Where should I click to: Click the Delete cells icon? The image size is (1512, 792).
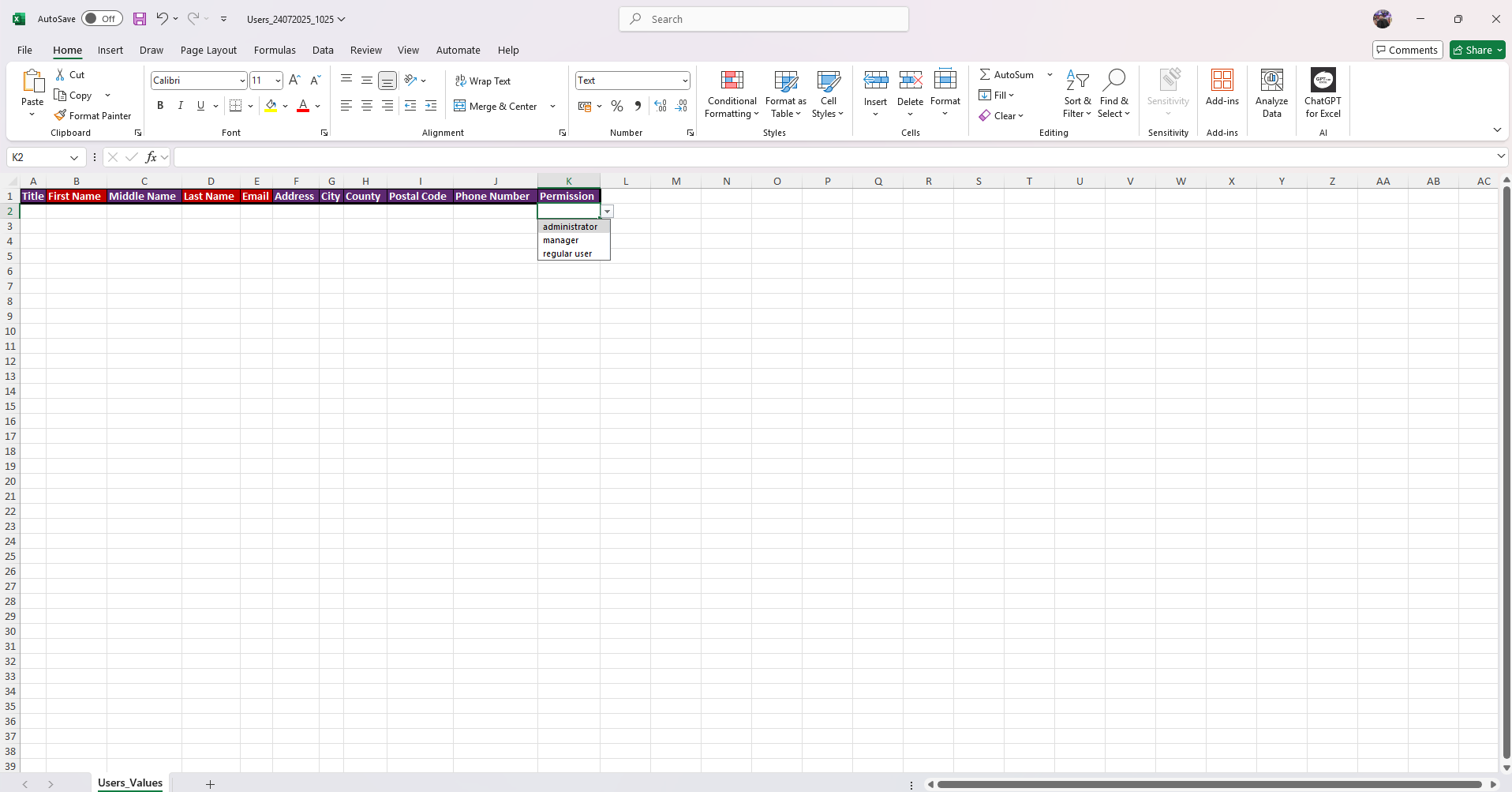(x=910, y=80)
